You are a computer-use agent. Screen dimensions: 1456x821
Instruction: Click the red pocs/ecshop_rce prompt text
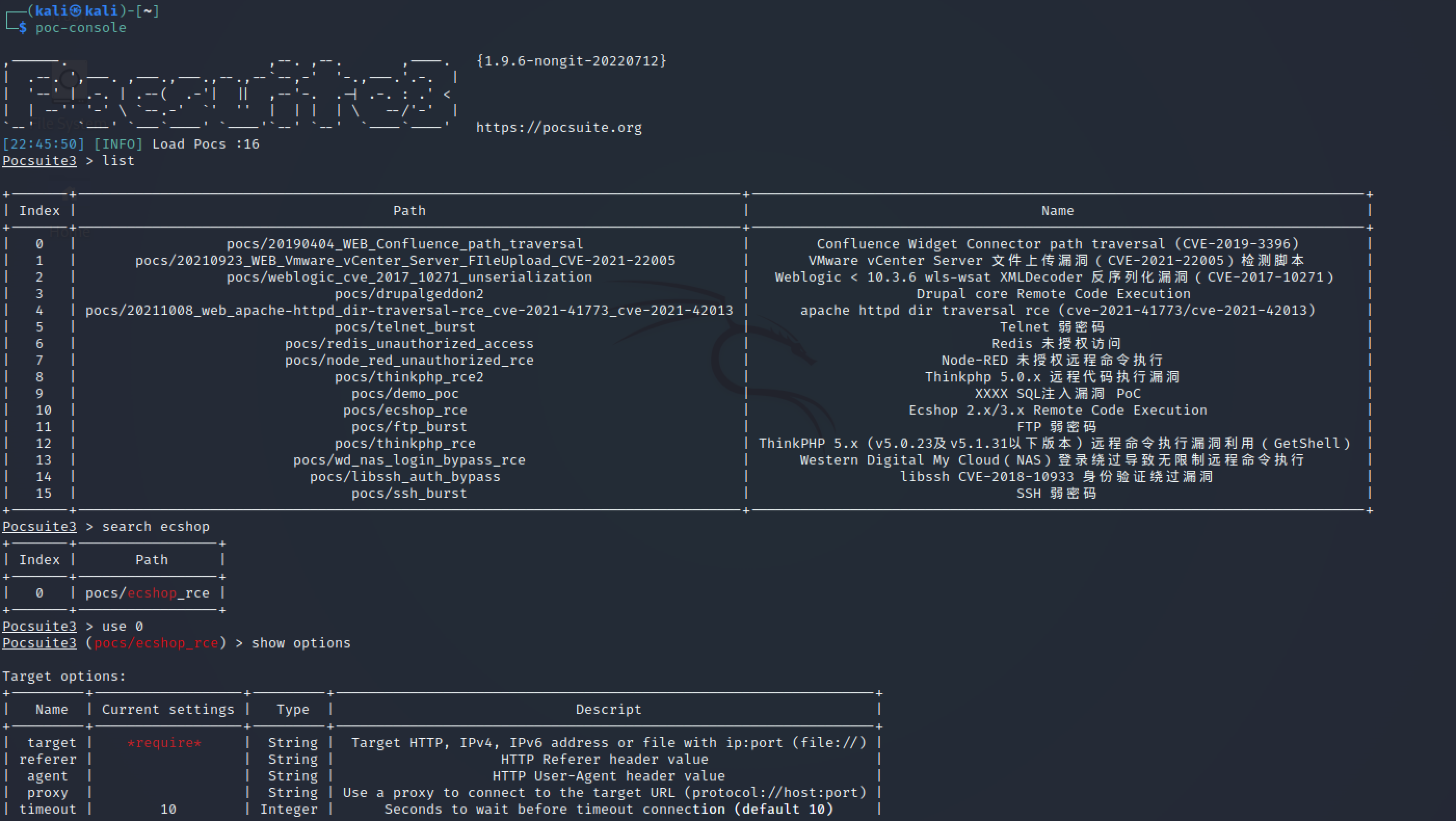(x=156, y=642)
